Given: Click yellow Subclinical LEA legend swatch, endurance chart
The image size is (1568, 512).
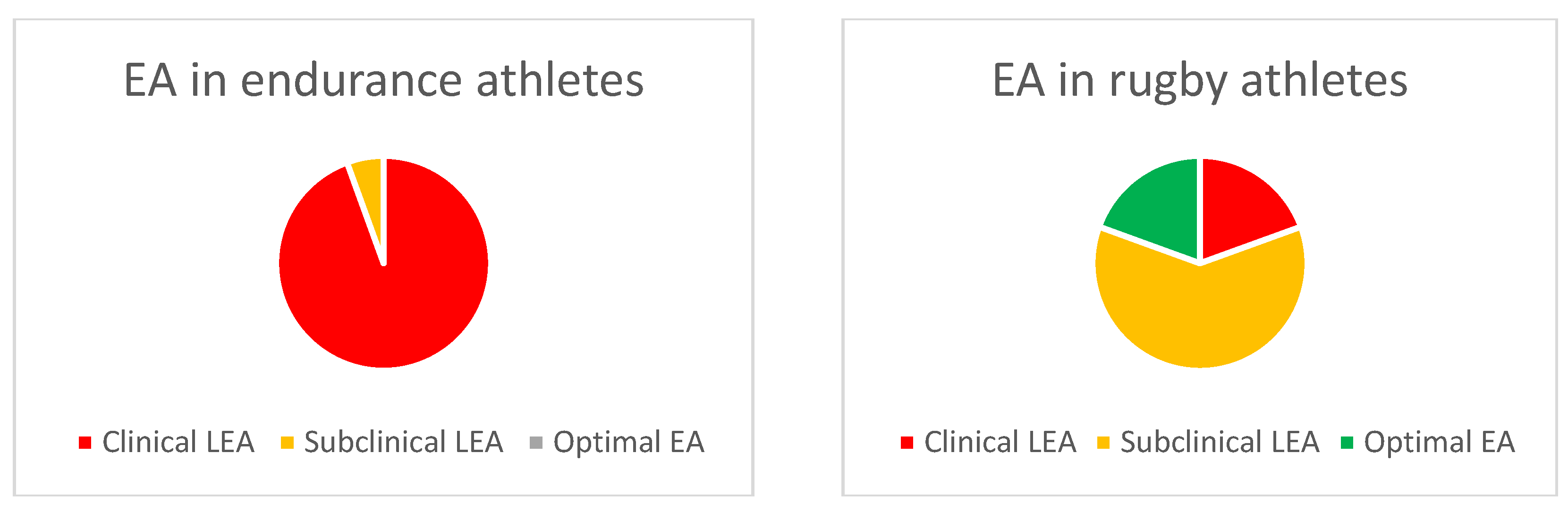Looking at the screenshot, I should [x=288, y=443].
